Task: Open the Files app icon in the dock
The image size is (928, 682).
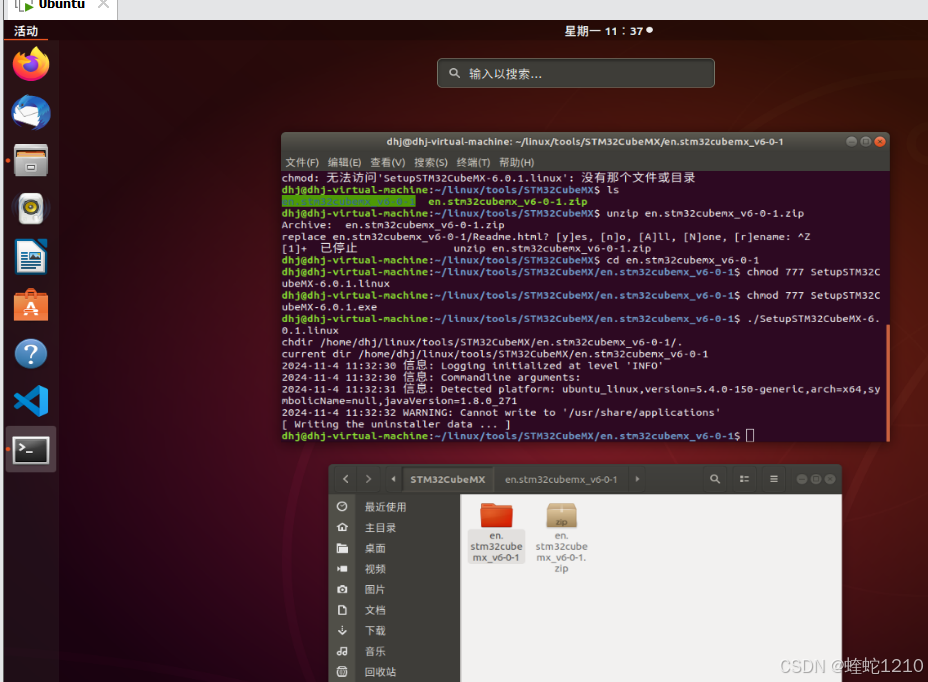Action: [x=30, y=160]
